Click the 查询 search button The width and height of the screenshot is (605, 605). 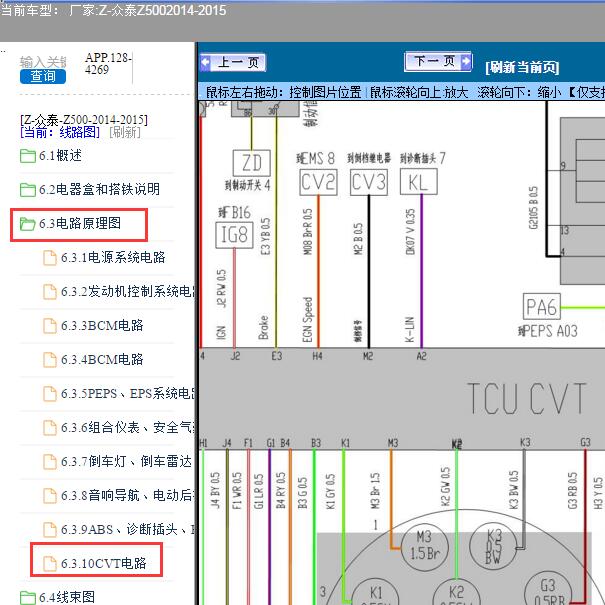(x=43, y=76)
